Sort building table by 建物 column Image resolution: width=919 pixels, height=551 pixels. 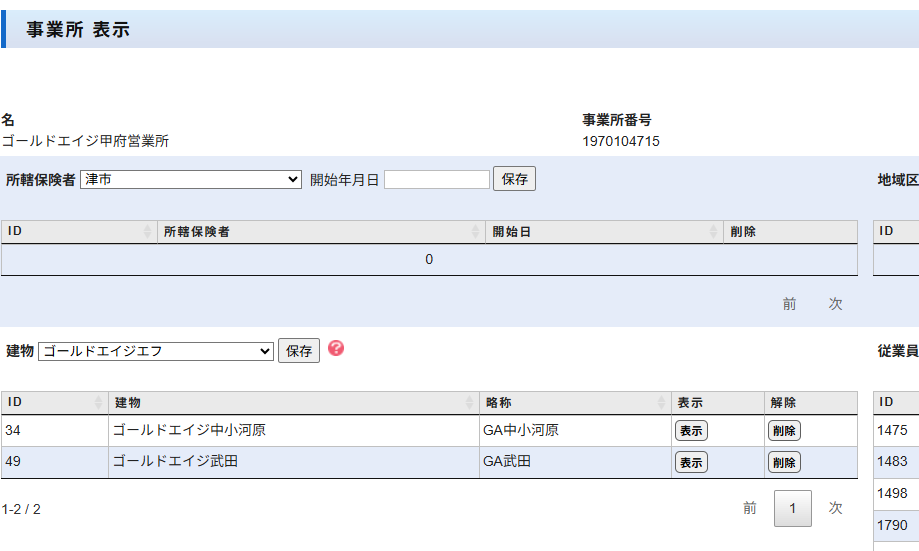coord(292,403)
